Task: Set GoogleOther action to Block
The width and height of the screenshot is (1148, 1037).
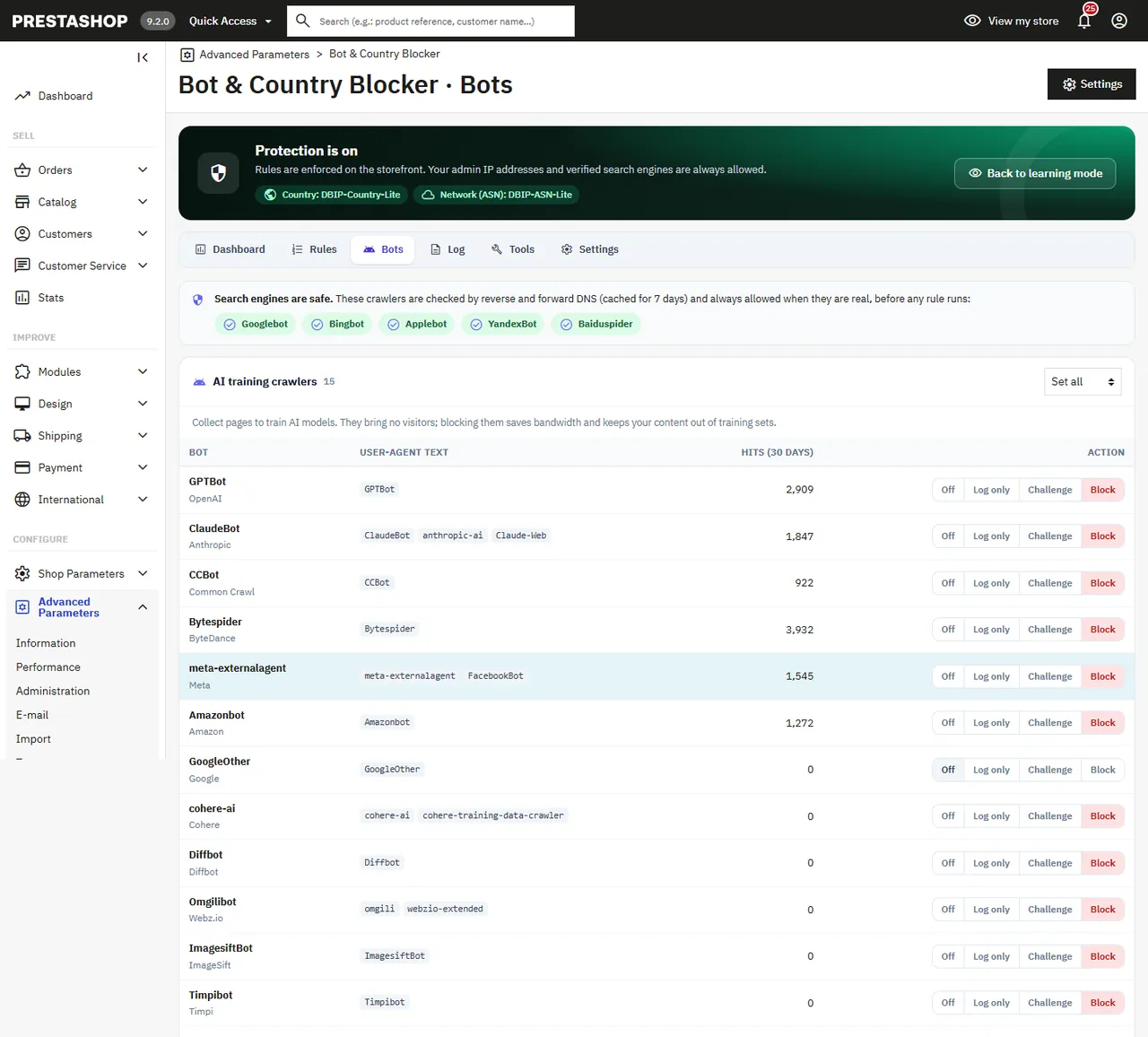Action: tap(1102, 770)
